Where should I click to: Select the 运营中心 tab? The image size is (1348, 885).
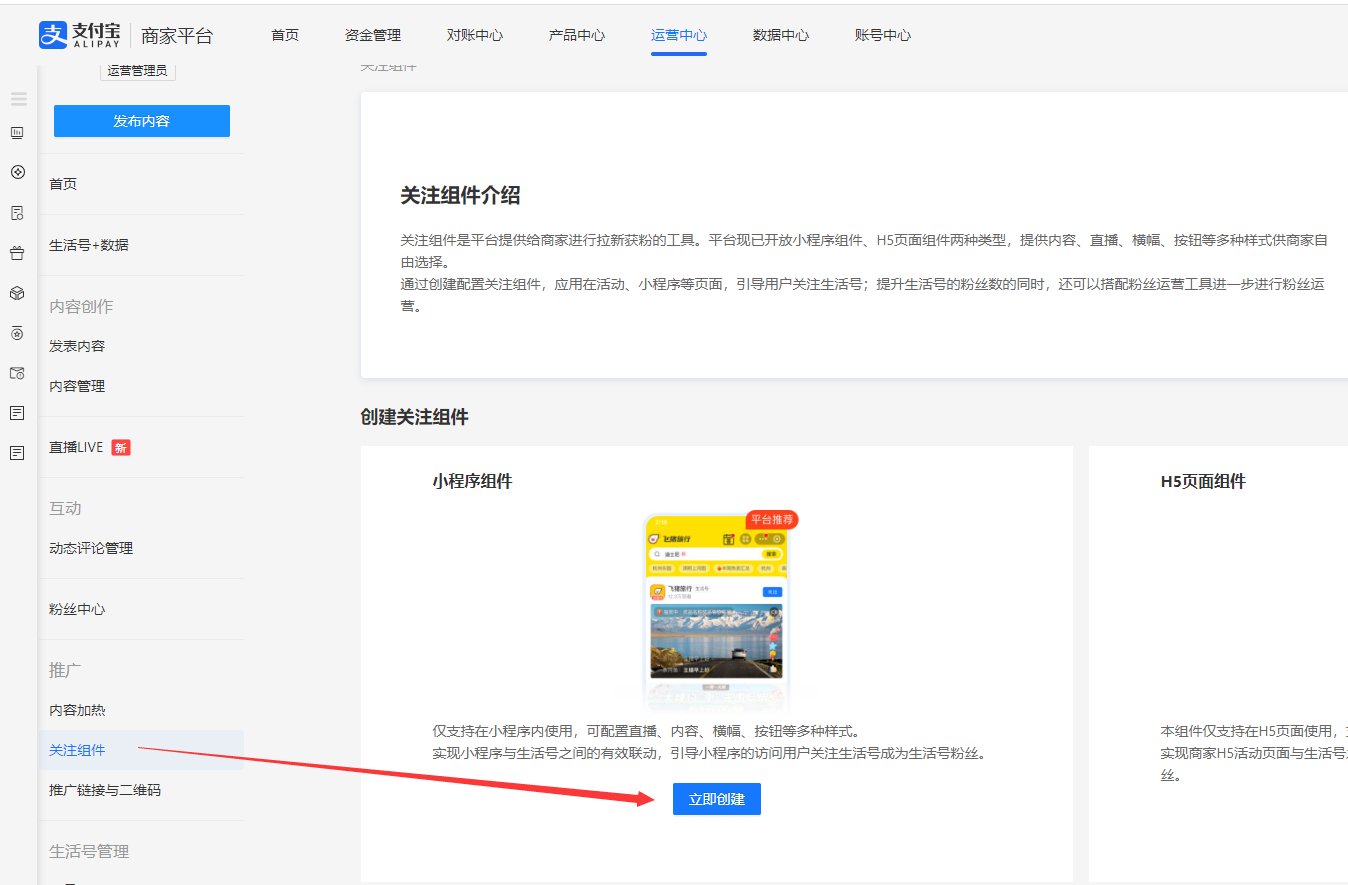(x=679, y=35)
